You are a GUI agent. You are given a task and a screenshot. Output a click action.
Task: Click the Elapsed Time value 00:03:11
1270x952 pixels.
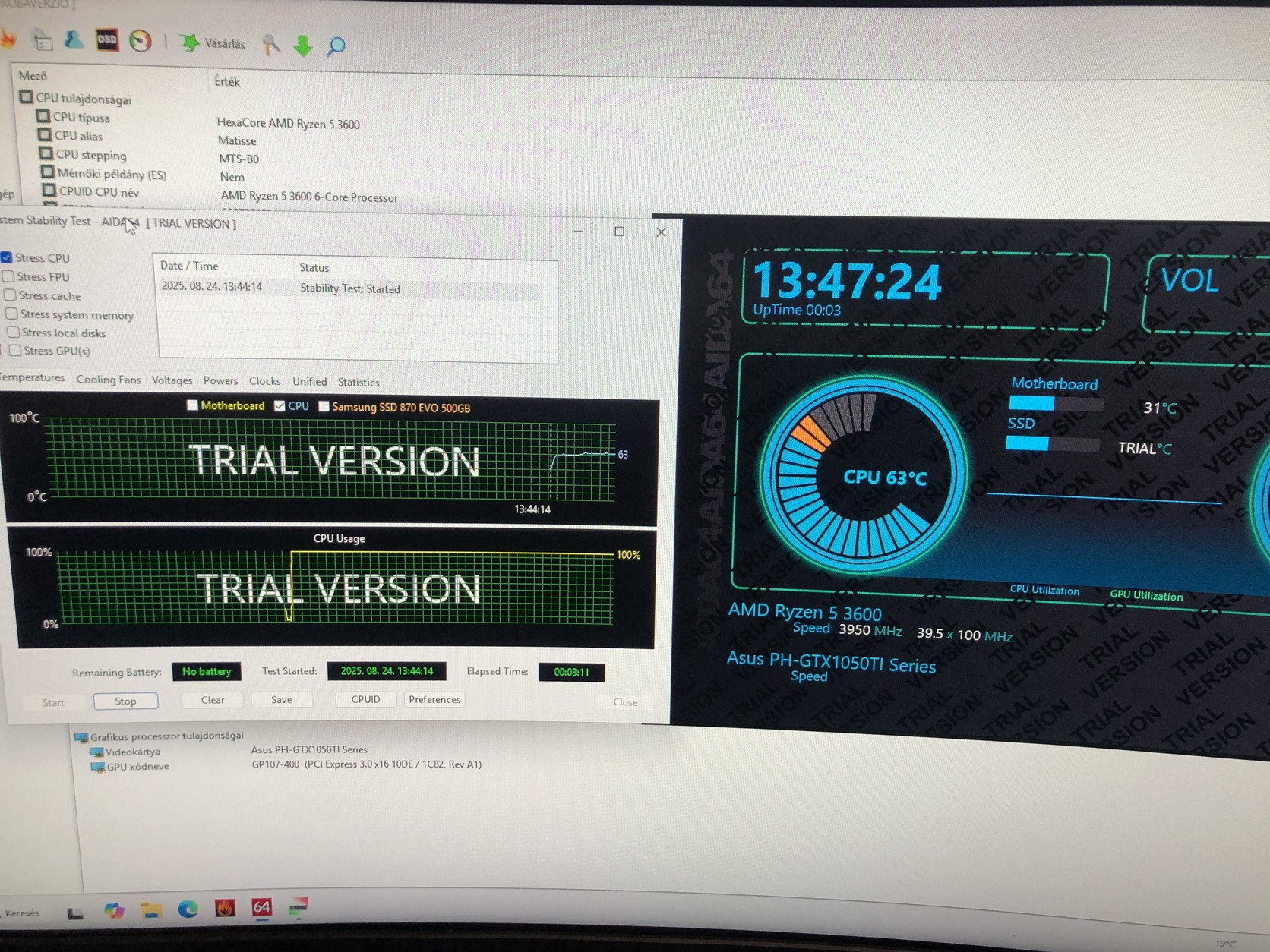tap(571, 672)
